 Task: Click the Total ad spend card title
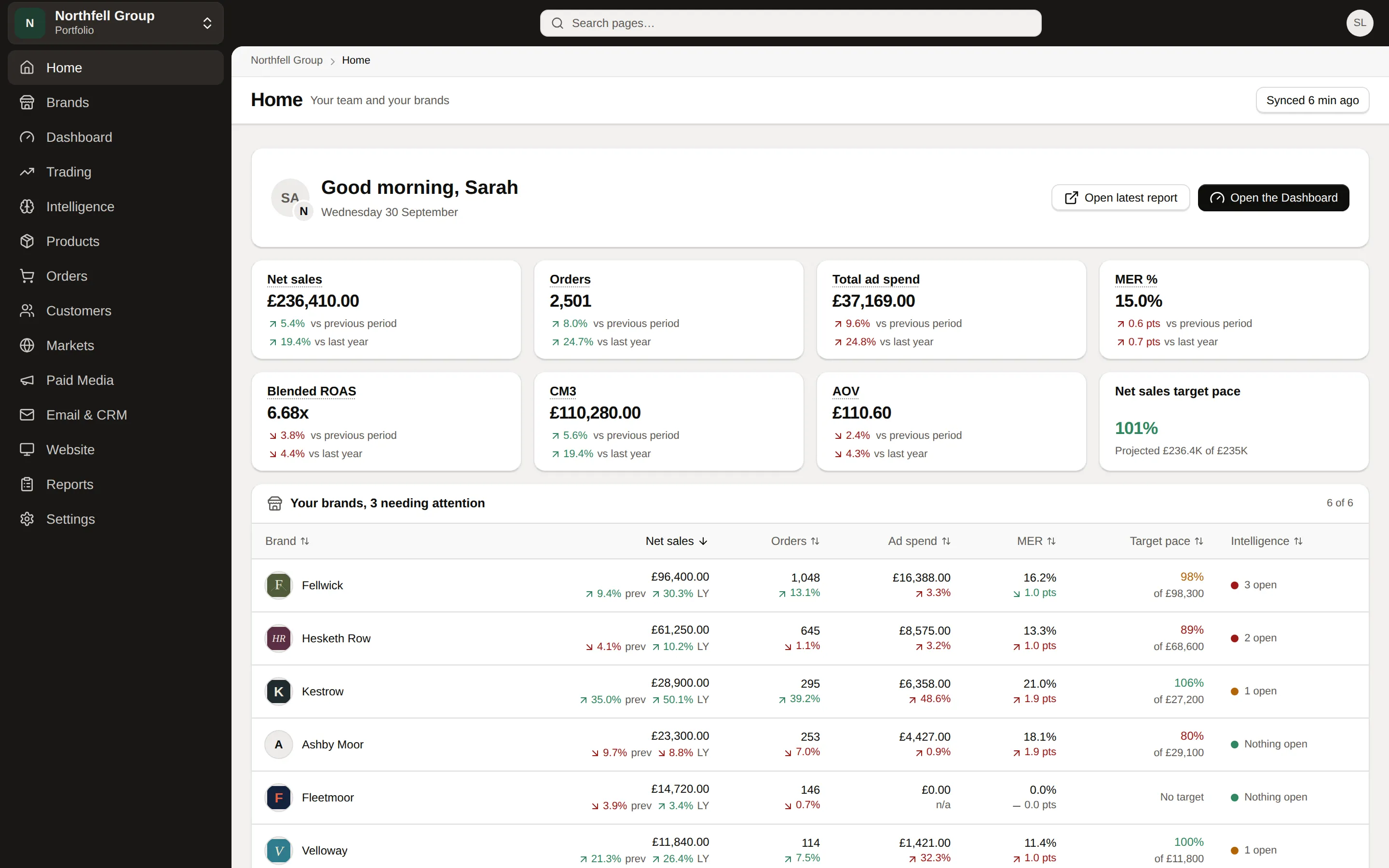click(875, 279)
